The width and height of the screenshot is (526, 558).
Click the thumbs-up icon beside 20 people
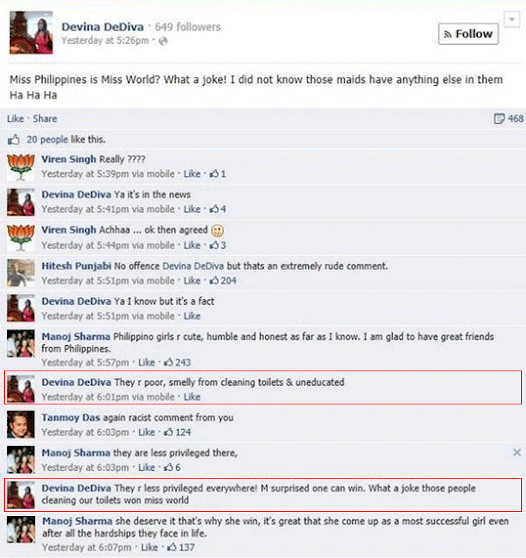coord(14,140)
